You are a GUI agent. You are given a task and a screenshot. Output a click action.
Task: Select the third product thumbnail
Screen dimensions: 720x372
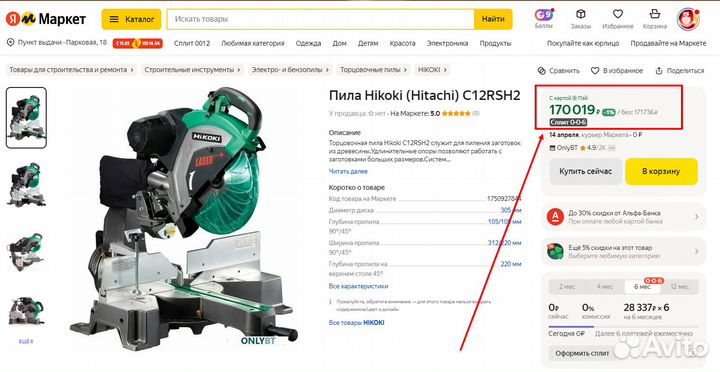click(26, 251)
